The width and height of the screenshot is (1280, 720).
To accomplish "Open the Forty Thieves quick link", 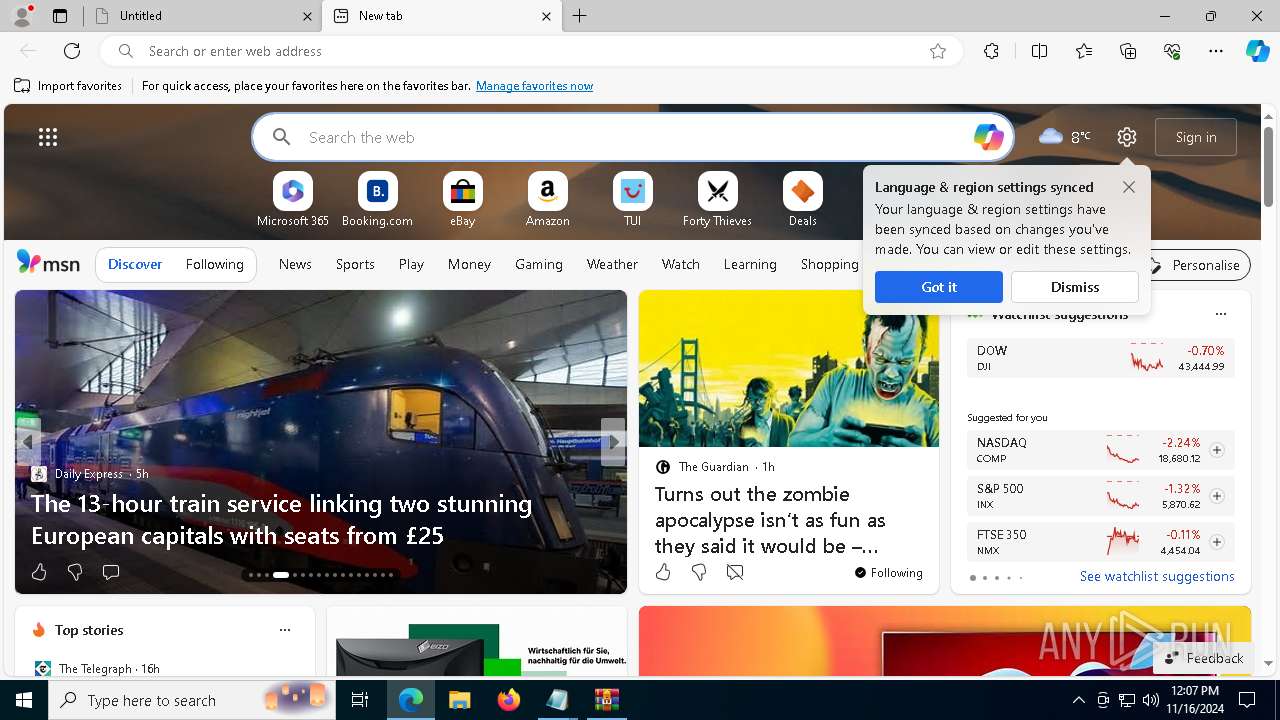I will point(717,200).
